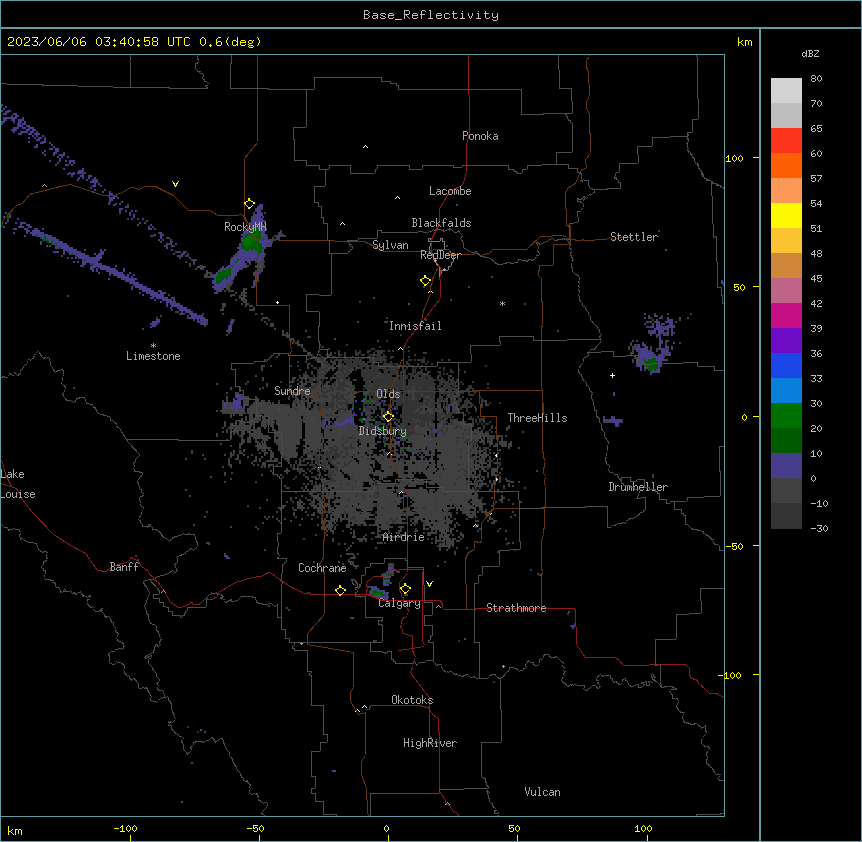Click the yellow v marker northwest of RockyMH
Screen dimensions: 862x842
175,184
